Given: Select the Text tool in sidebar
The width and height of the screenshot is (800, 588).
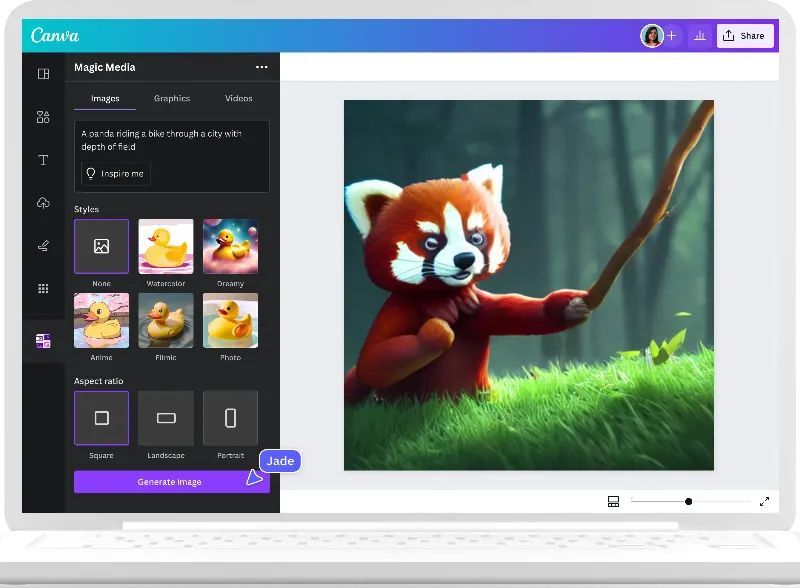Looking at the screenshot, I should 43,160.
